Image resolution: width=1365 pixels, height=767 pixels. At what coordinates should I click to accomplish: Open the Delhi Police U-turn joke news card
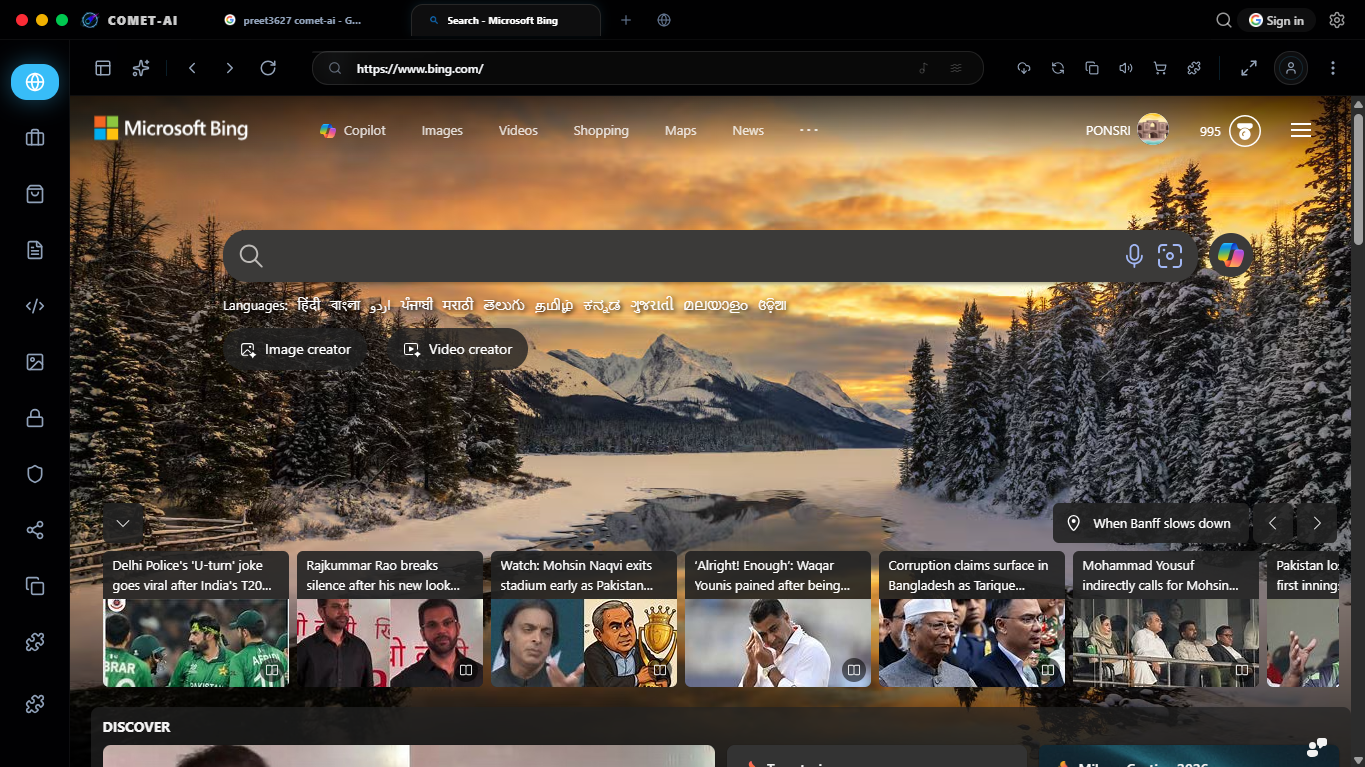click(x=196, y=619)
